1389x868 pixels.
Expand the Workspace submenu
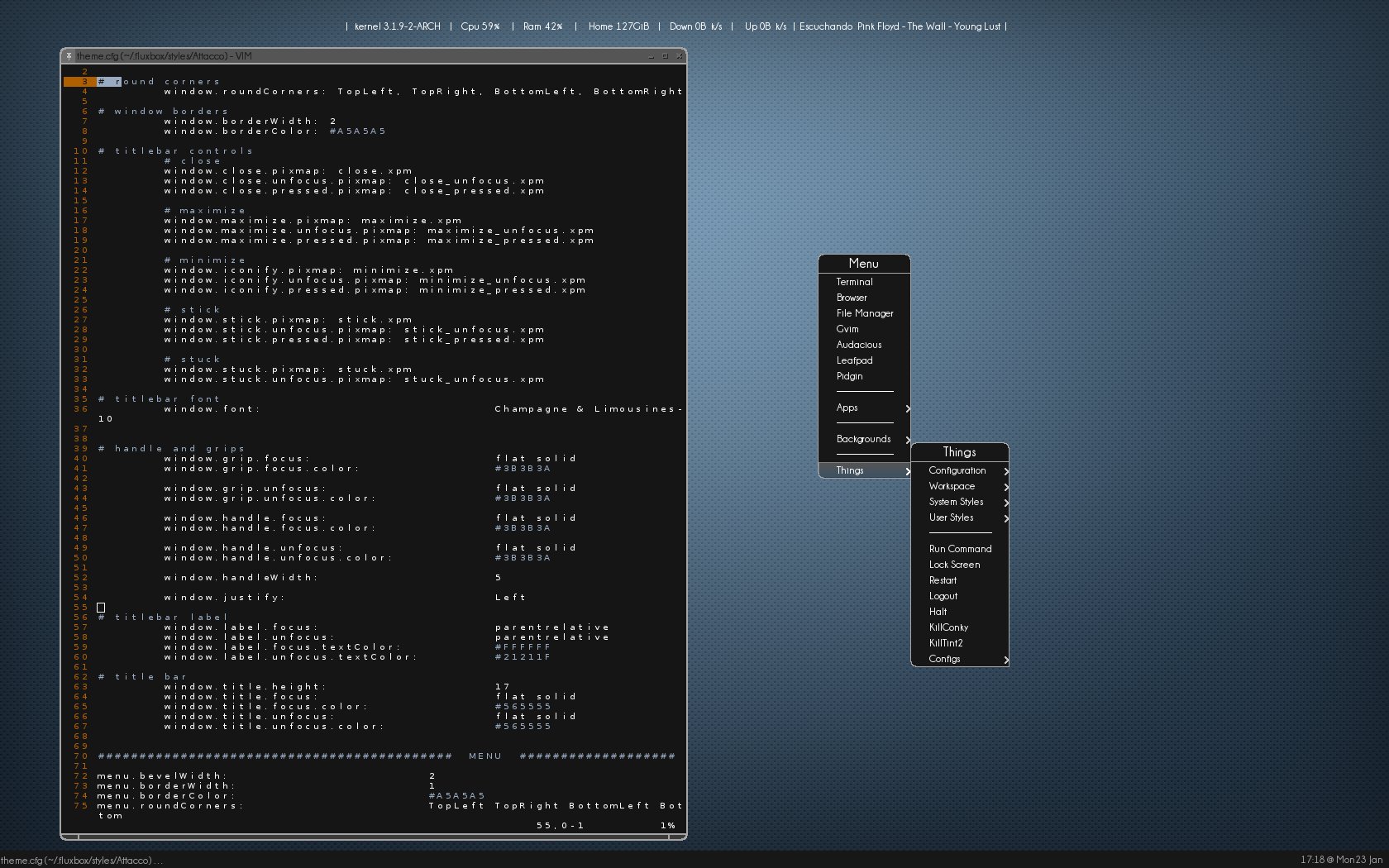[x=960, y=486]
